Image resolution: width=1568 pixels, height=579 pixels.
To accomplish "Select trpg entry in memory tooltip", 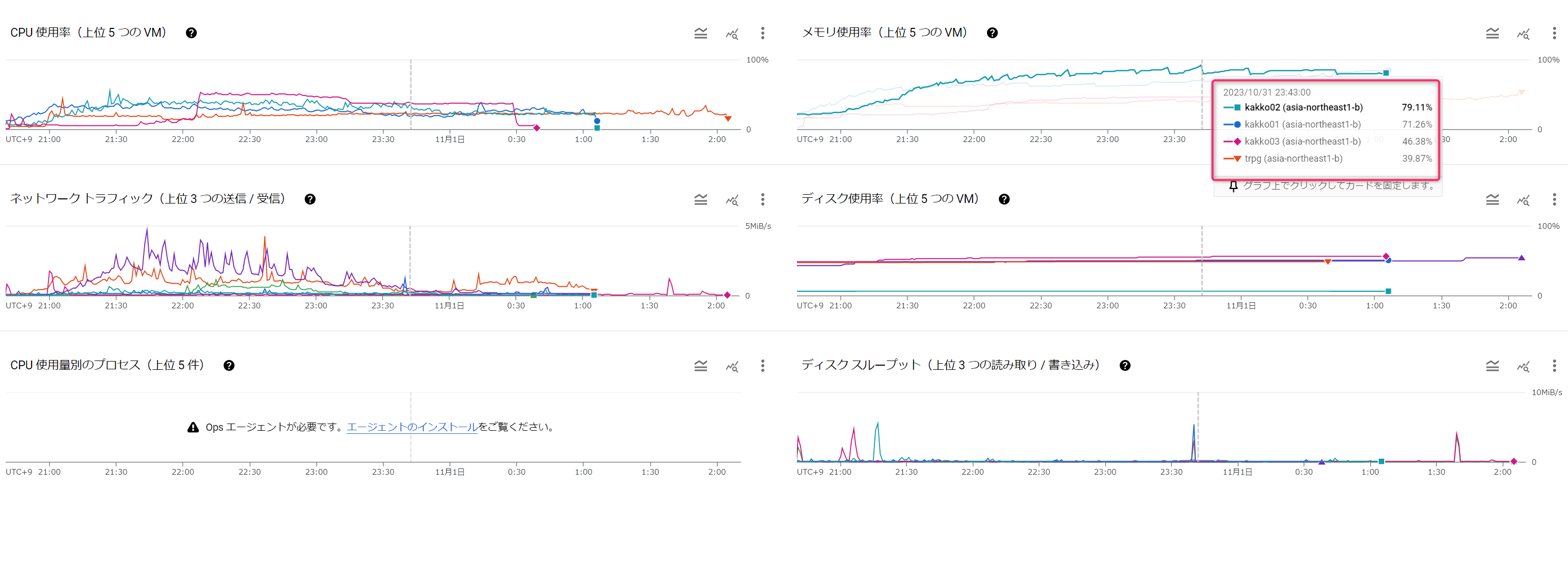I will pos(1293,158).
